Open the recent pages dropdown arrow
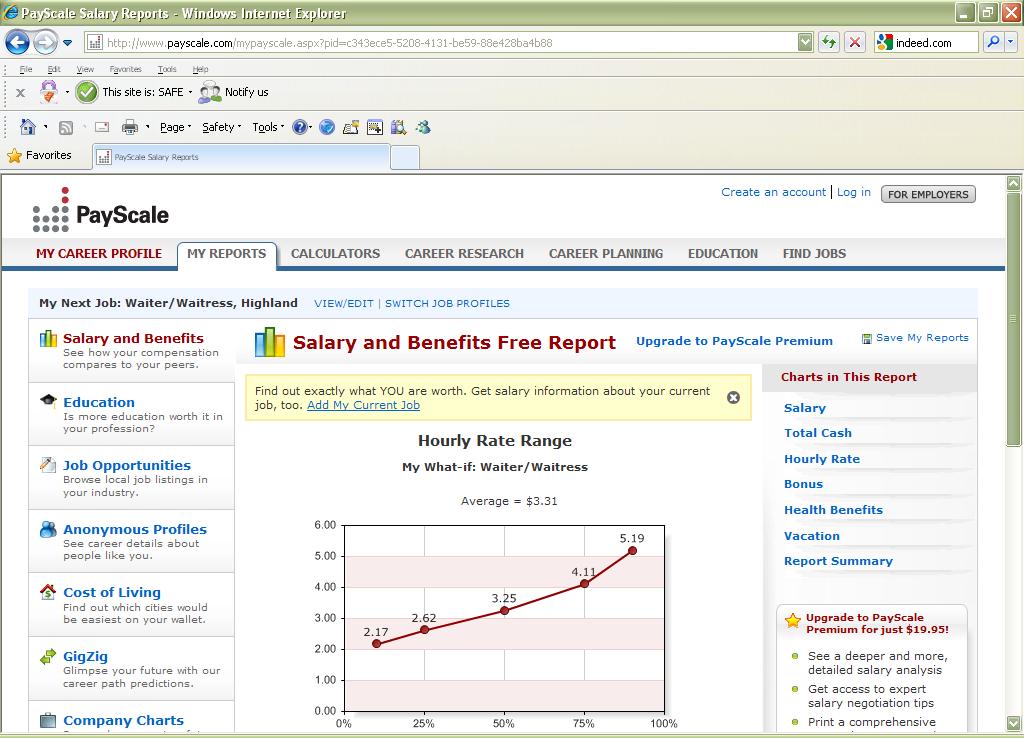1024x738 pixels. point(67,43)
